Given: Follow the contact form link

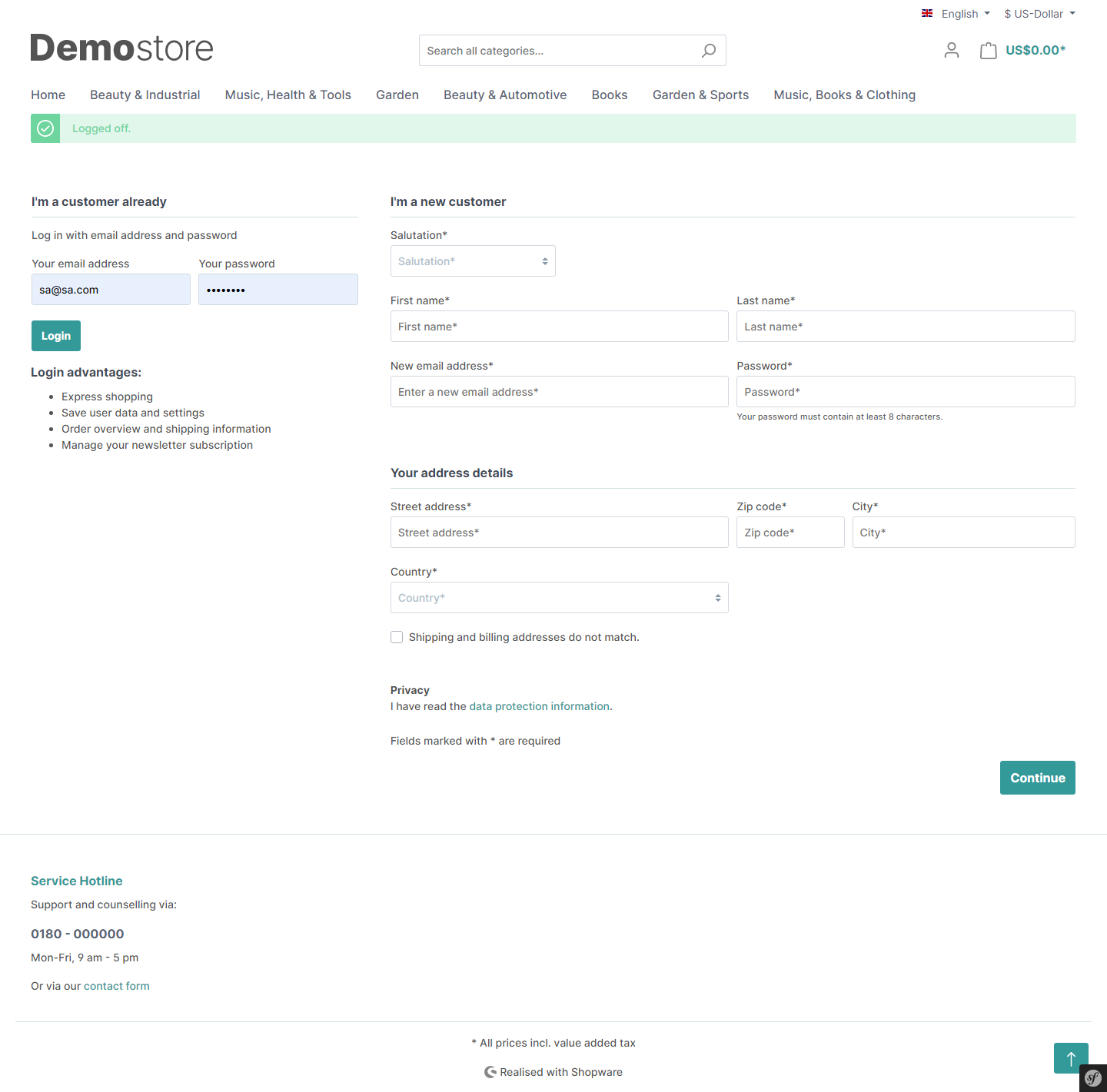Looking at the screenshot, I should coord(117,986).
